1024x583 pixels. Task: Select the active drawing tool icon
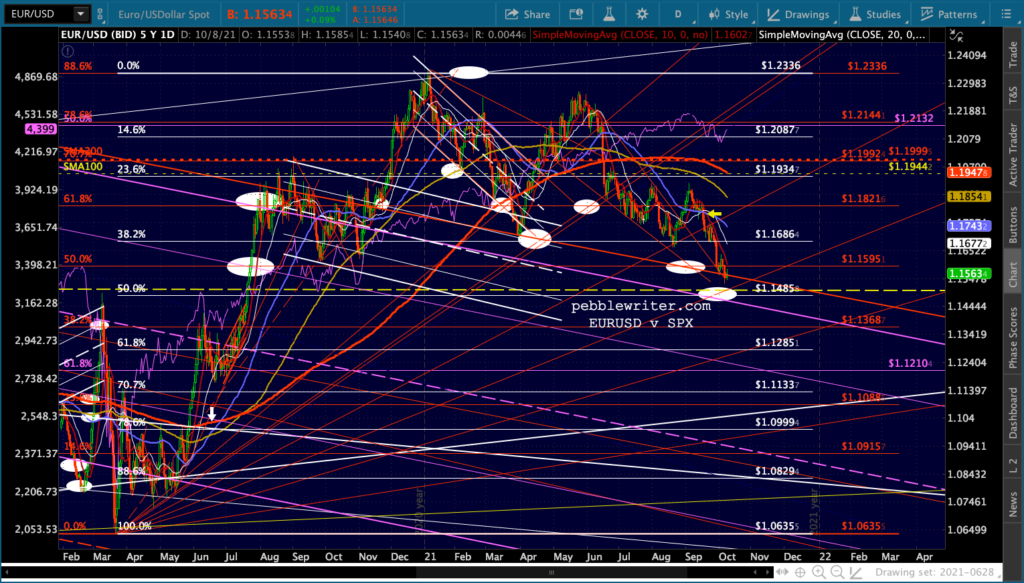pyautogui.click(x=856, y=573)
